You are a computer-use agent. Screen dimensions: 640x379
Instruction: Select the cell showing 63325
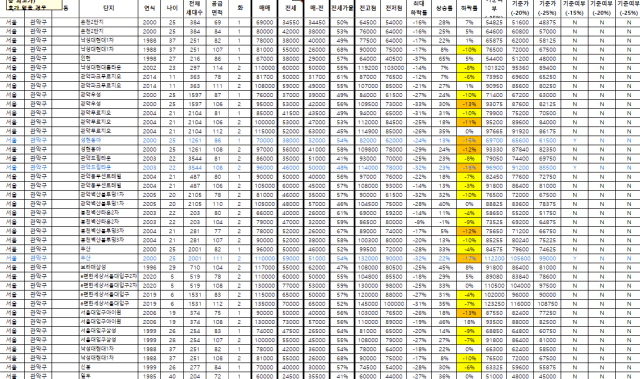pos(494,367)
